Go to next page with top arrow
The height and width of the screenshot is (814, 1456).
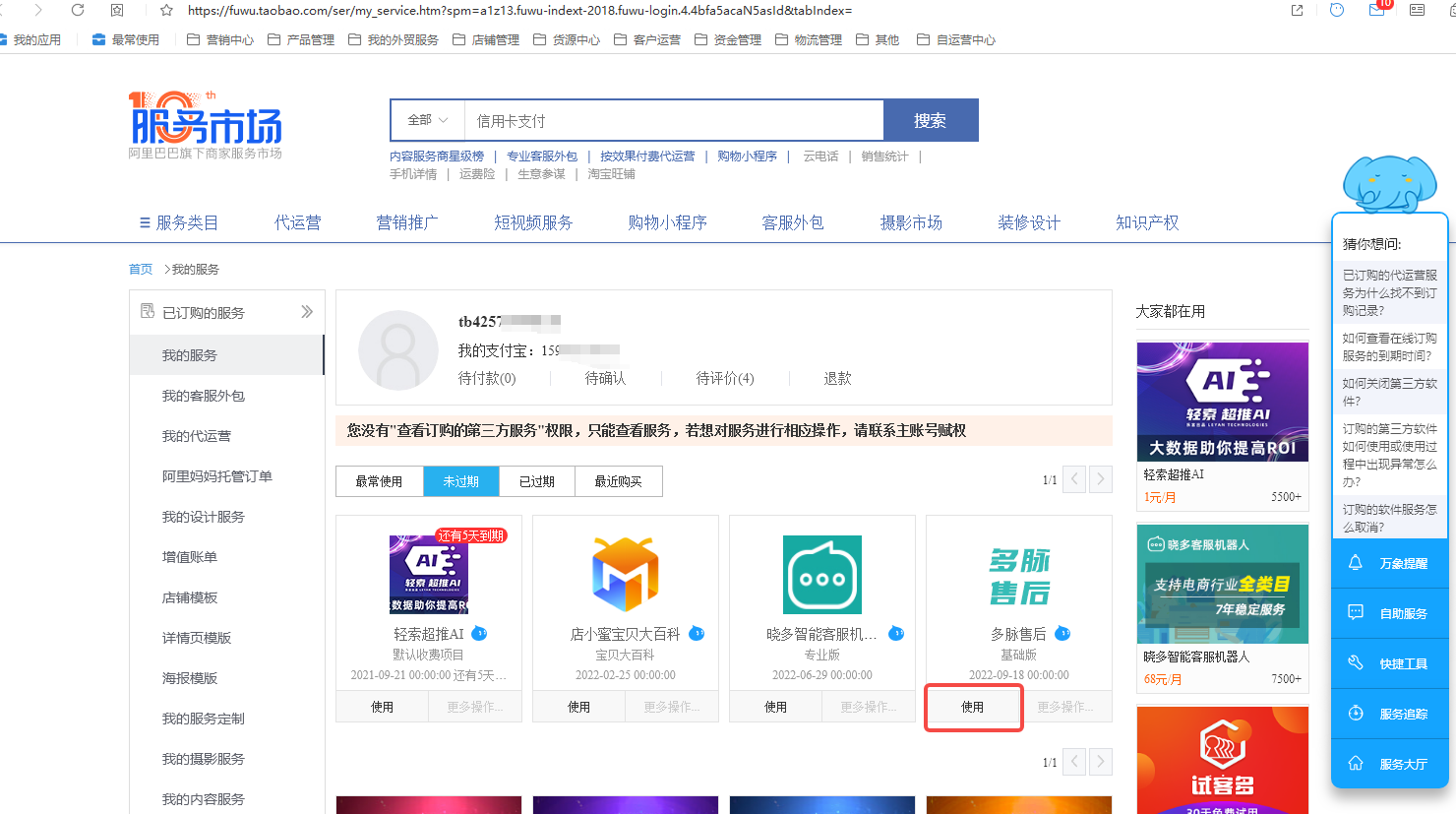tap(1101, 479)
